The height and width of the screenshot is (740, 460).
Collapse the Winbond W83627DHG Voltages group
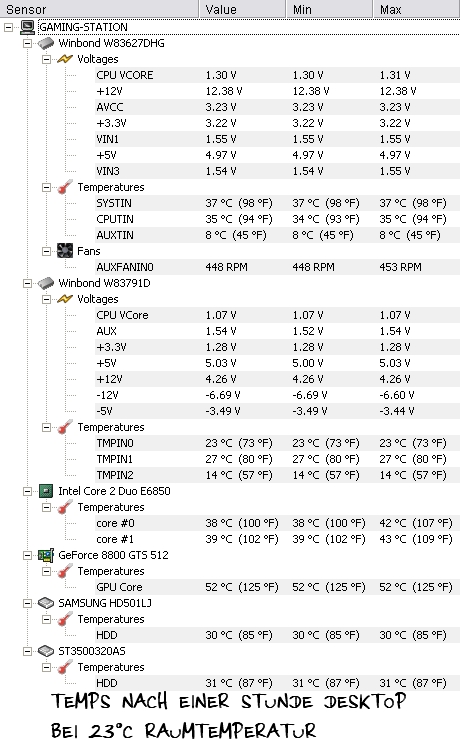point(46,59)
